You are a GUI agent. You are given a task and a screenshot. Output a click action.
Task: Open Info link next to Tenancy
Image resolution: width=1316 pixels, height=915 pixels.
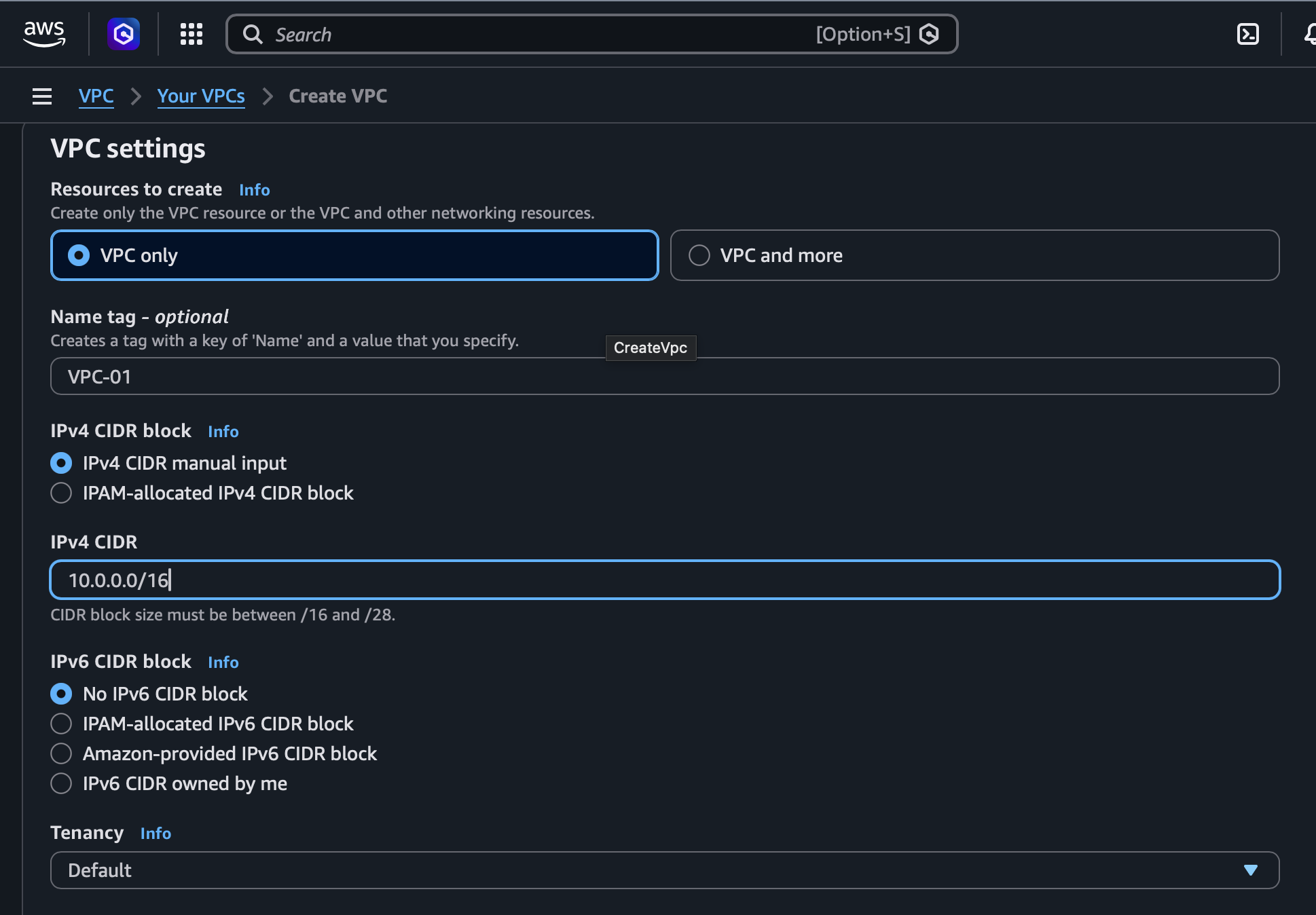pyautogui.click(x=156, y=834)
